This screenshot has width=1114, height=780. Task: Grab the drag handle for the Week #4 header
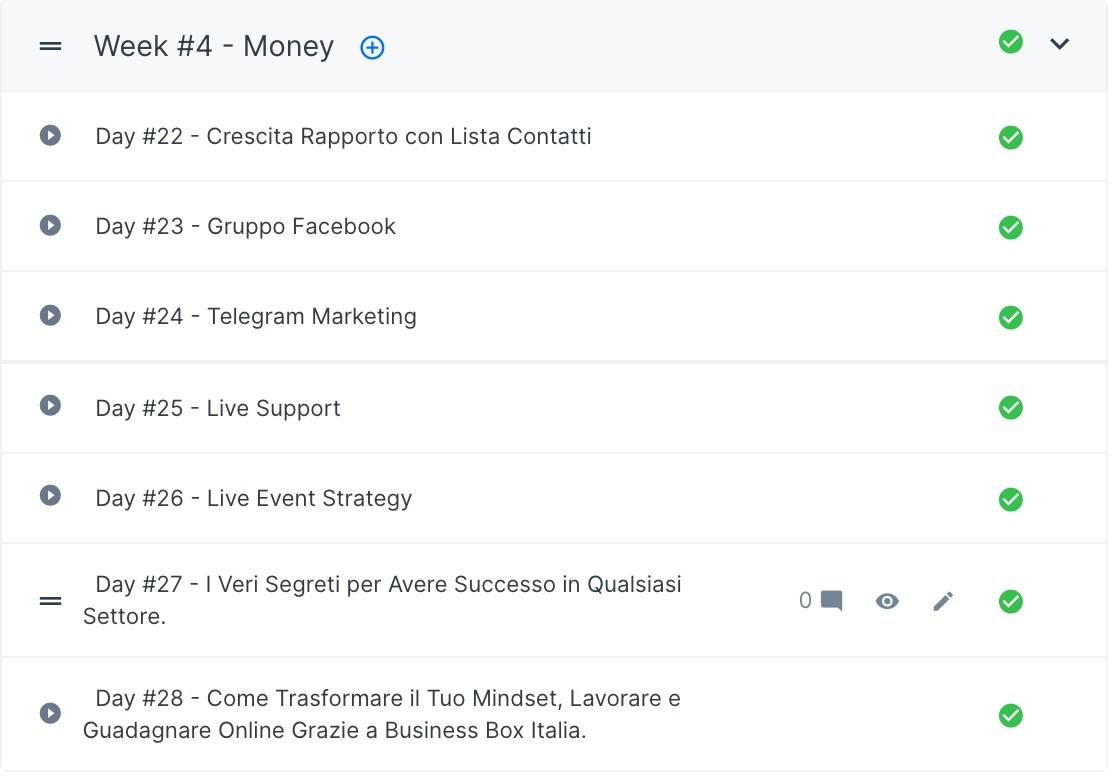pyautogui.click(x=50, y=46)
